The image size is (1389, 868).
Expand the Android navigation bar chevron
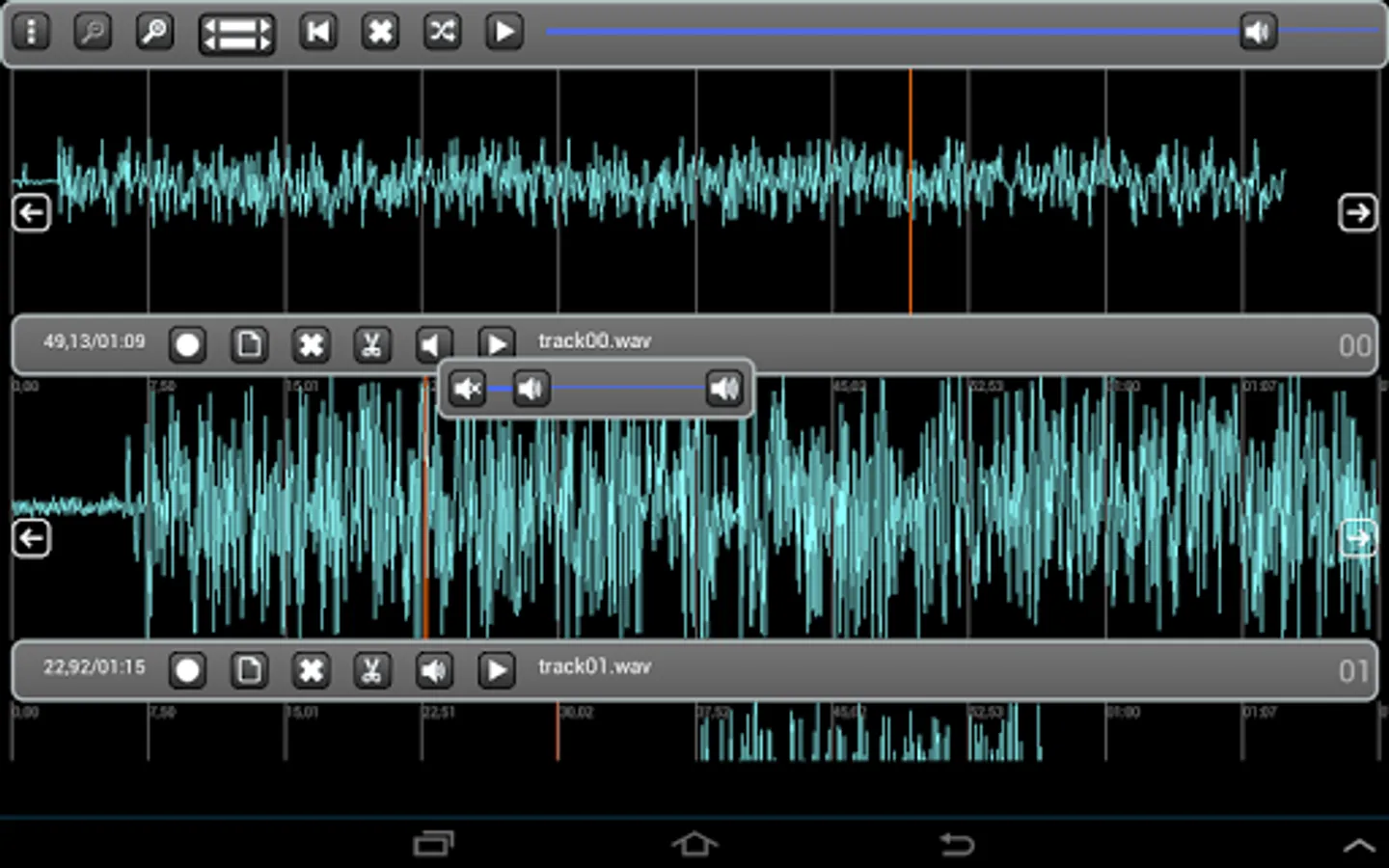(x=1359, y=846)
